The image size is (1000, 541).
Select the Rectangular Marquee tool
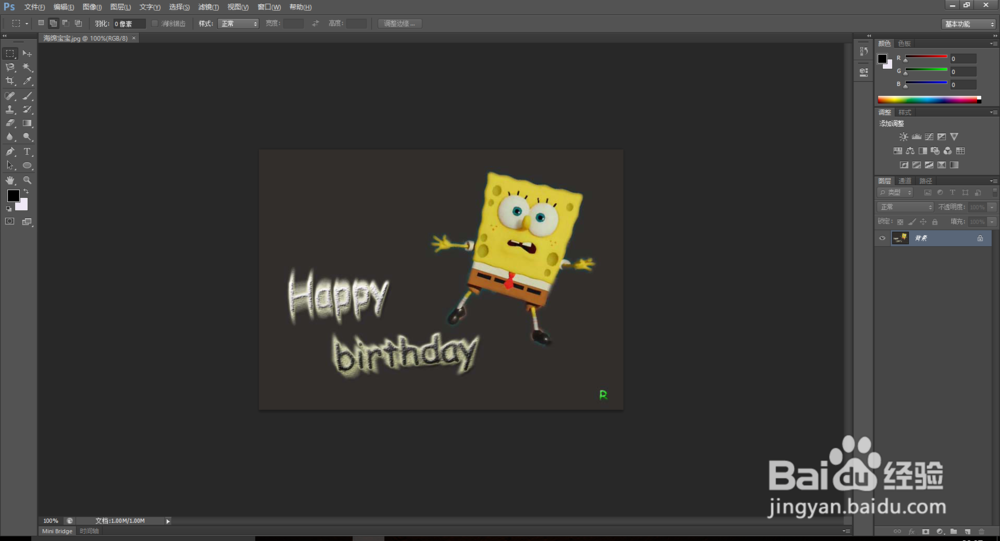coord(10,54)
